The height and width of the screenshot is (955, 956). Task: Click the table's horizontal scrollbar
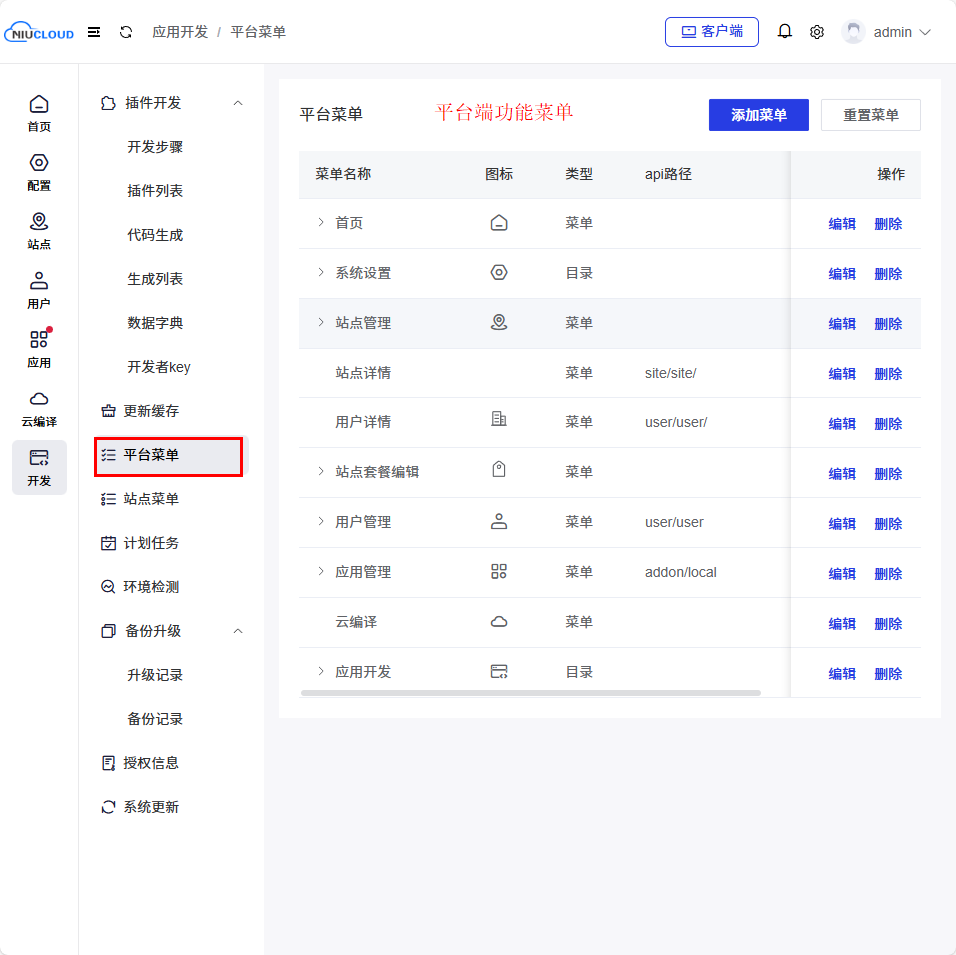pos(530,692)
